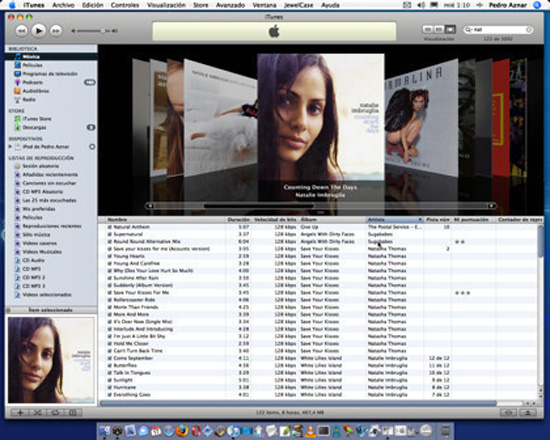Sort songs by Duración column

click(x=239, y=220)
